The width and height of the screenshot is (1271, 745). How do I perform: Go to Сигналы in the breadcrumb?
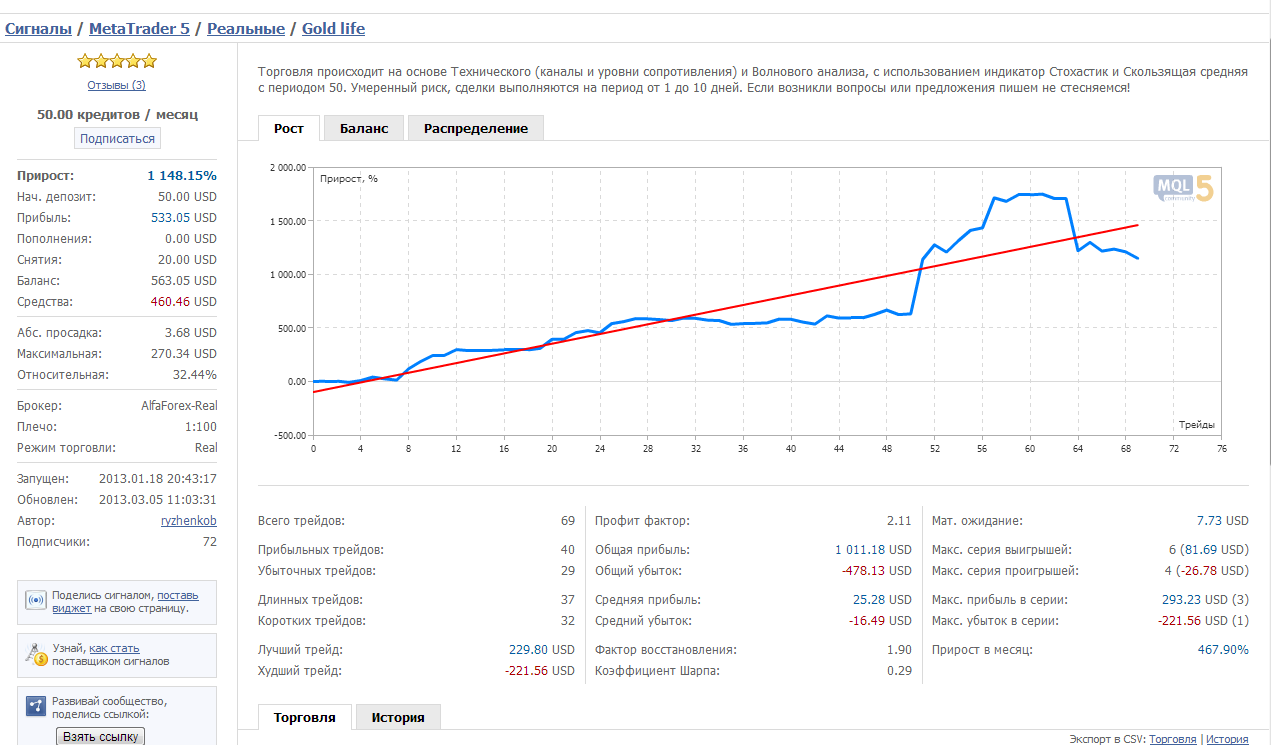coord(38,29)
